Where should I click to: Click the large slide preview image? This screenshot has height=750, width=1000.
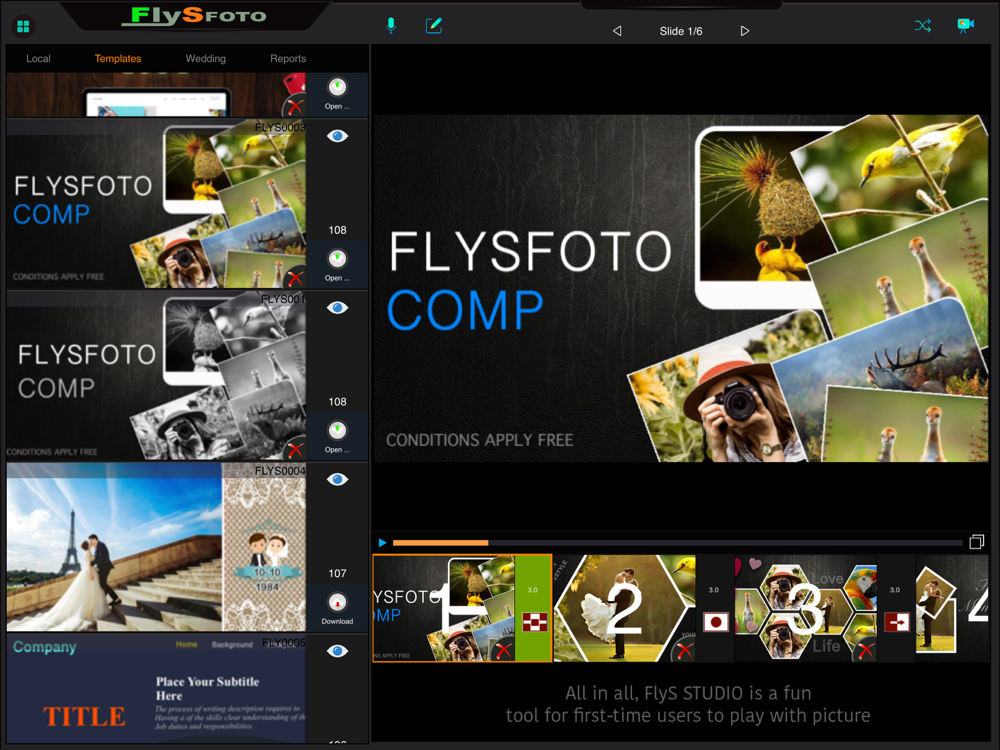[680, 288]
